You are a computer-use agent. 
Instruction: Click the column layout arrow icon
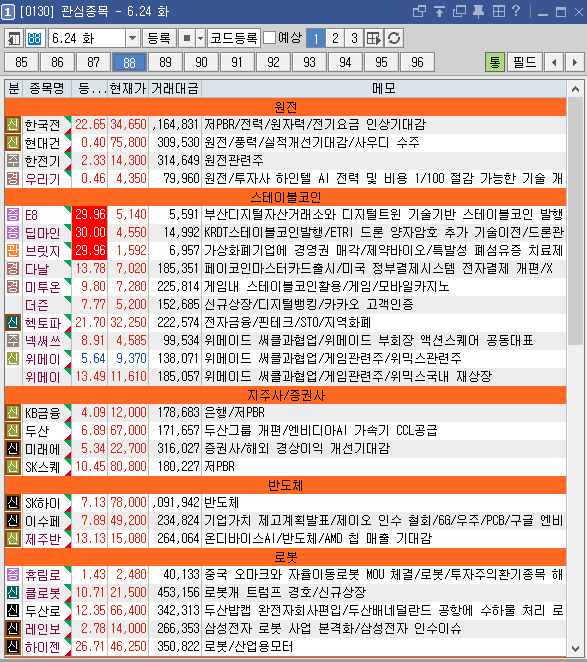point(373,38)
